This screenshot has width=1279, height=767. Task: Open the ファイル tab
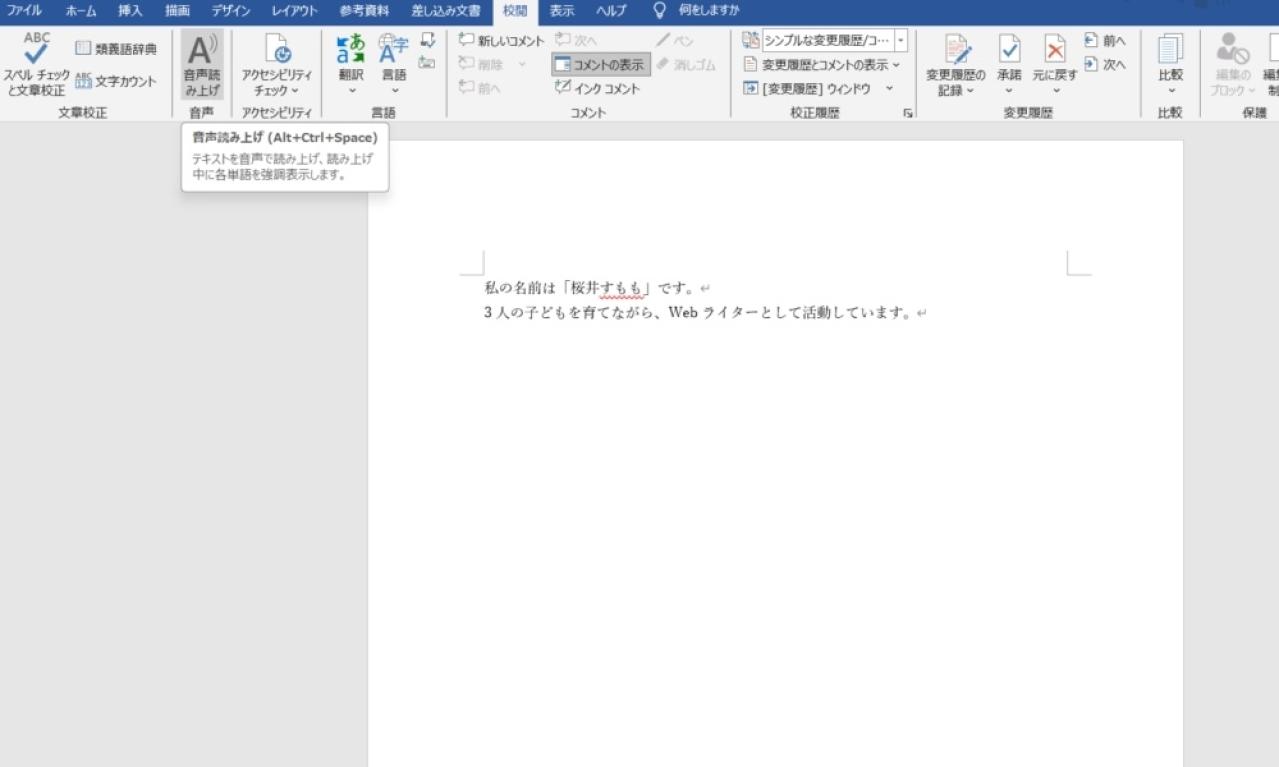point(25,11)
